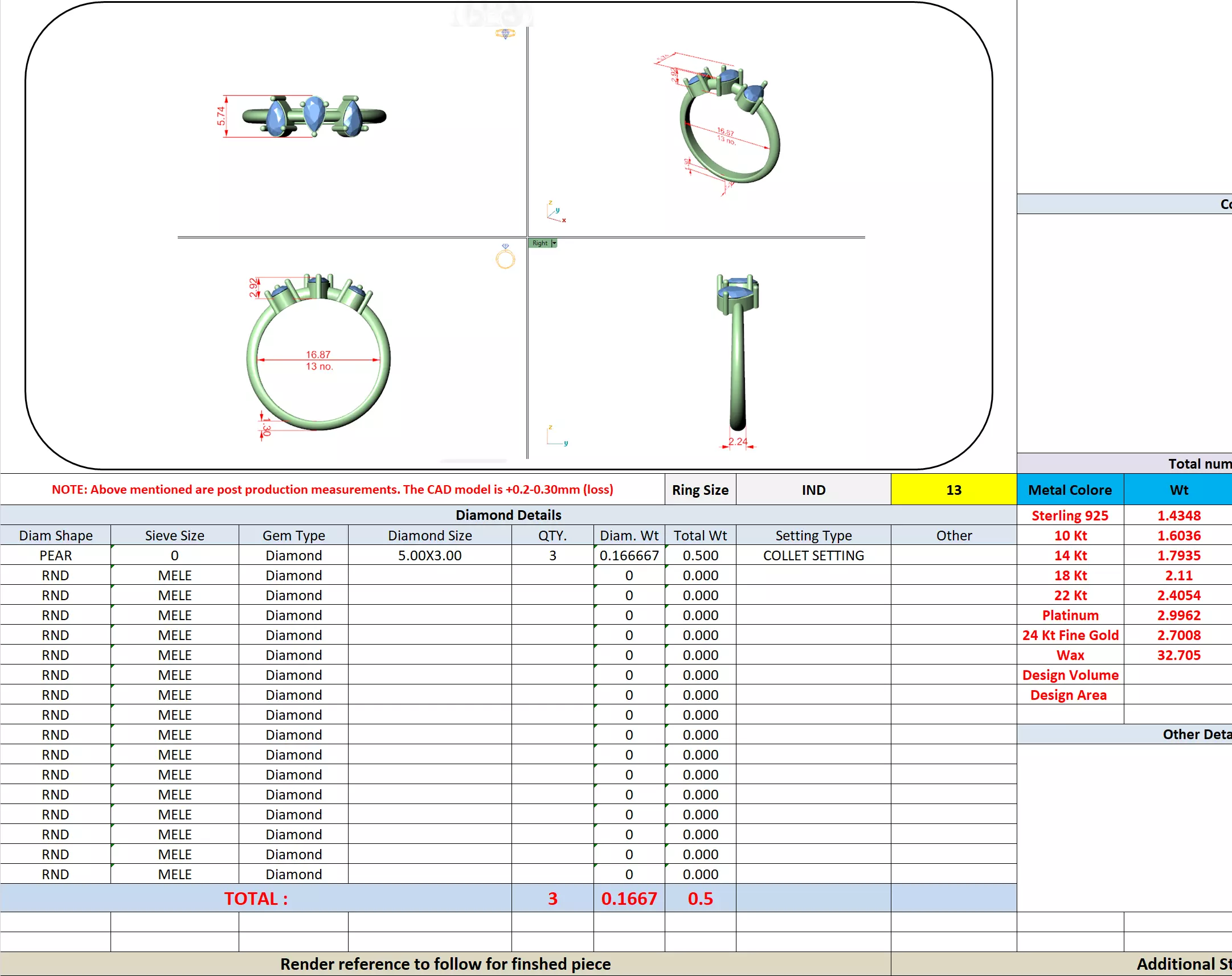
Task: Click the yellow ring size cell showing 13
Action: pyautogui.click(x=953, y=490)
